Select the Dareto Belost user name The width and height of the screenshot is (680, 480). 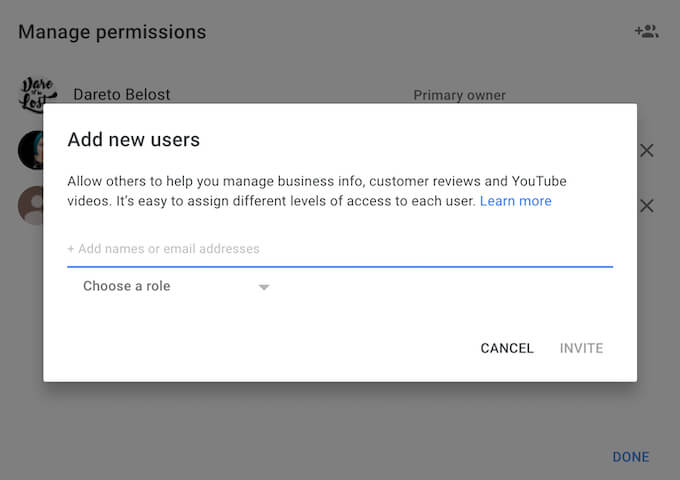(x=121, y=95)
